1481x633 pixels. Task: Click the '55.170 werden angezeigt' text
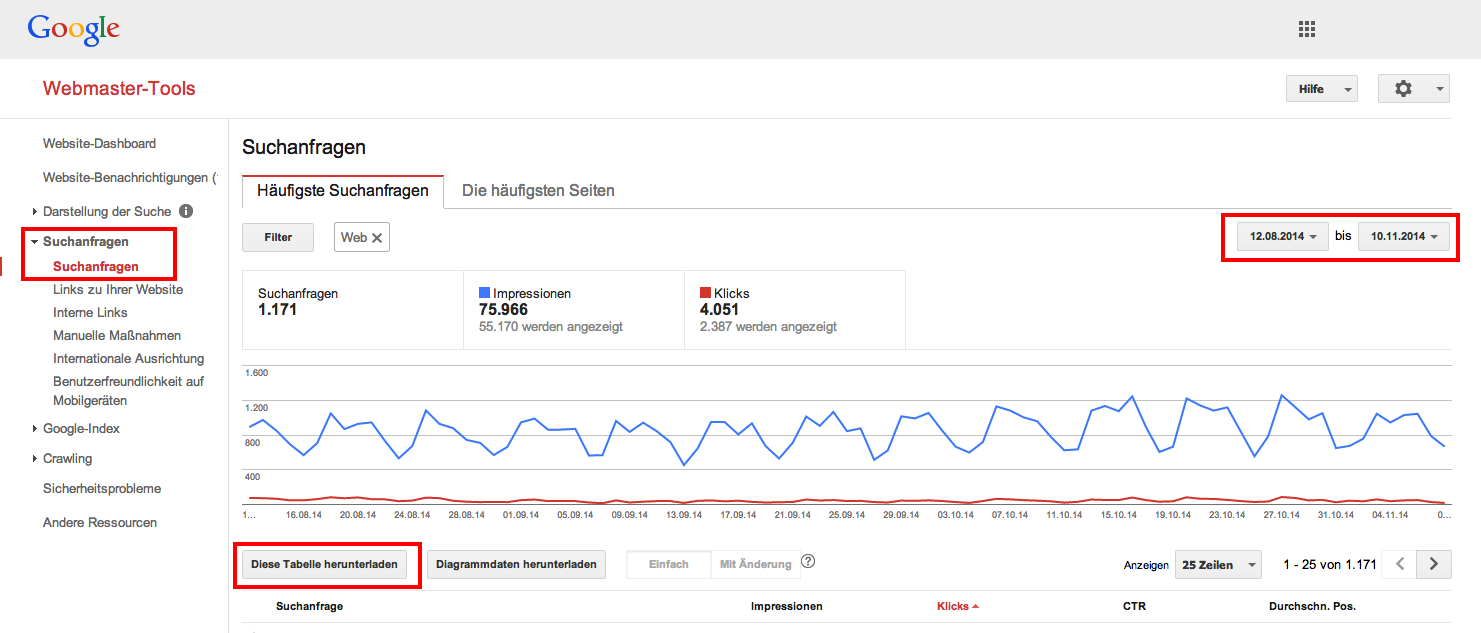click(551, 327)
